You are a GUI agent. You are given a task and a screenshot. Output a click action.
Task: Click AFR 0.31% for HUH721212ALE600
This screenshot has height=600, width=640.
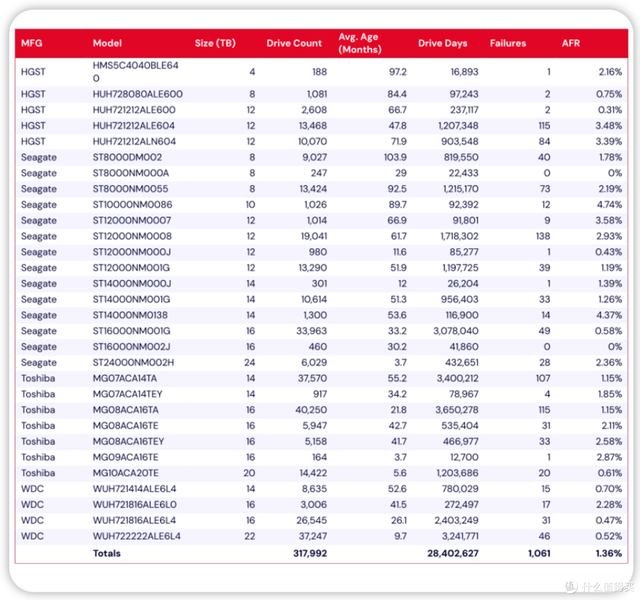610,110
